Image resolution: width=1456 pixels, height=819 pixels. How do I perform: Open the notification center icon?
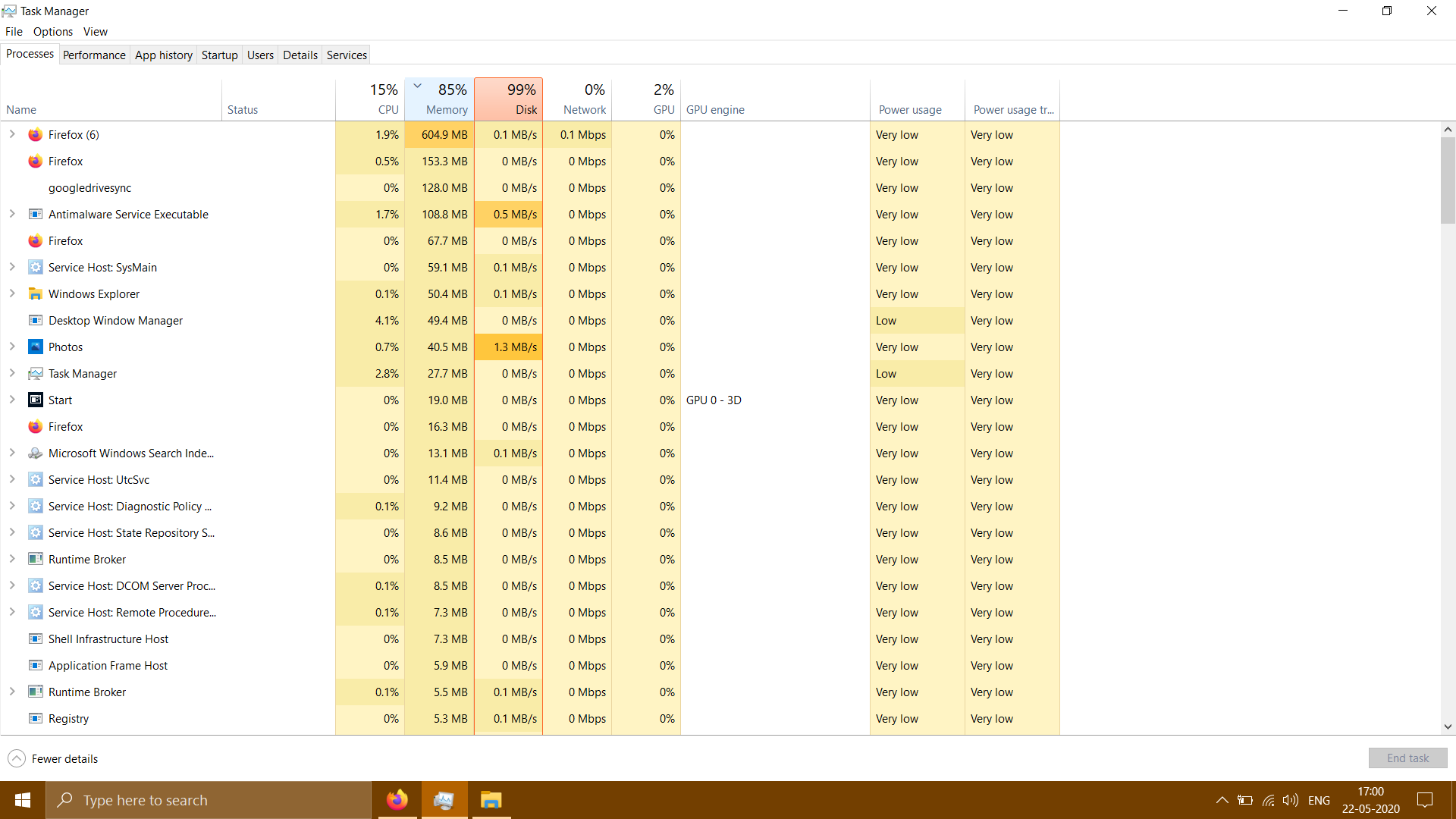(x=1425, y=800)
